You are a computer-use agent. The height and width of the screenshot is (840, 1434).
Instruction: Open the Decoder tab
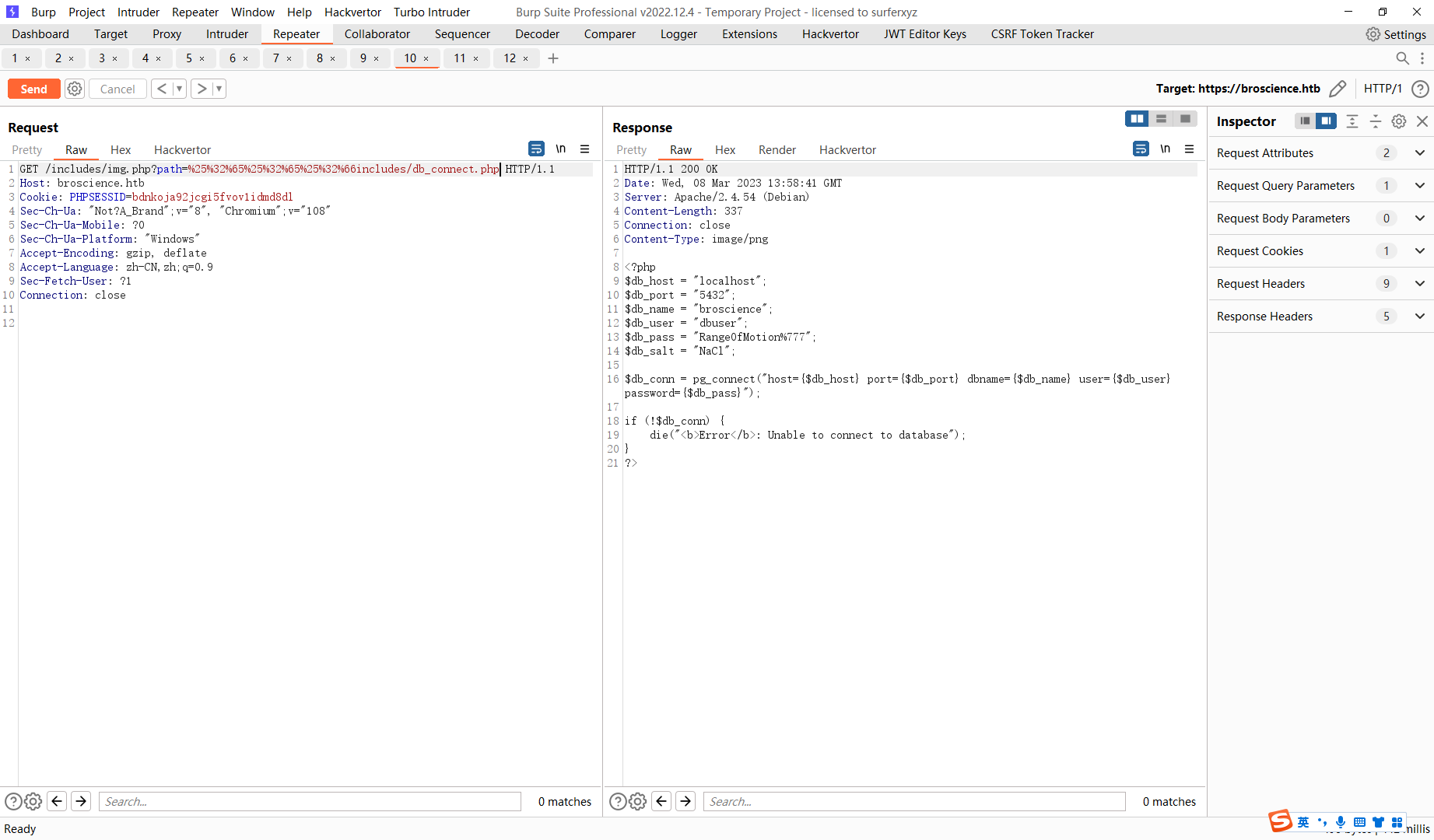537,34
